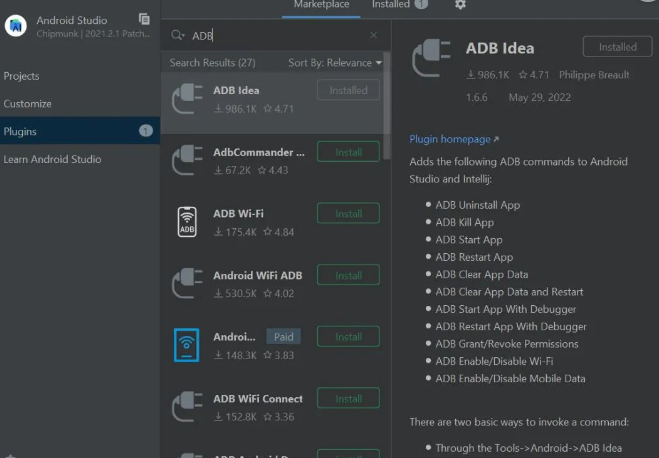Click AdbCommander plug icon
Screen dimensions: 659x458
(187, 160)
